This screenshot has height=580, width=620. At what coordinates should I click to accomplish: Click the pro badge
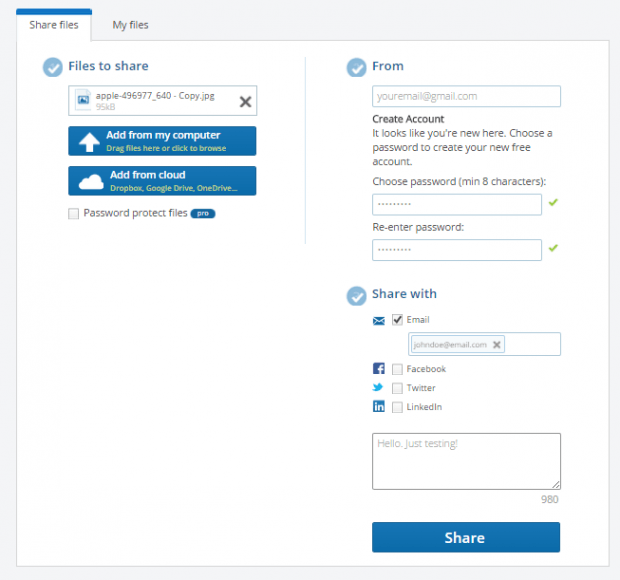pos(203,213)
